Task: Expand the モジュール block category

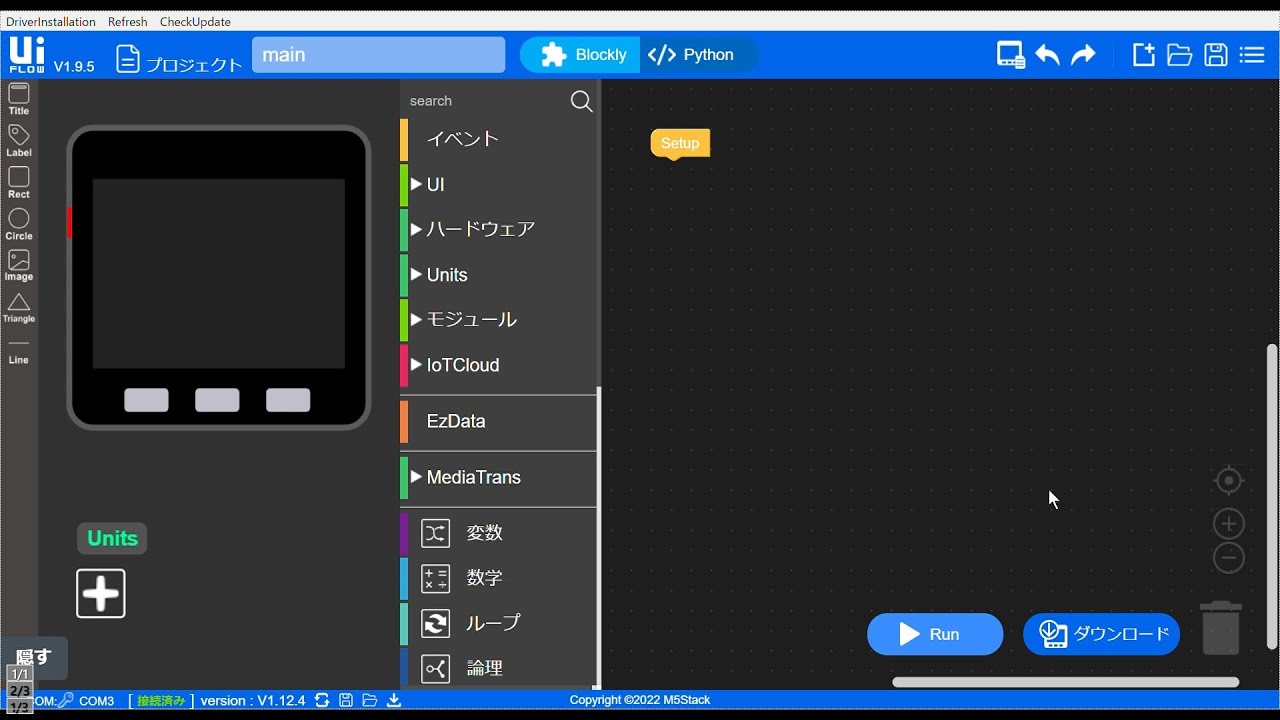Action: [x=499, y=320]
